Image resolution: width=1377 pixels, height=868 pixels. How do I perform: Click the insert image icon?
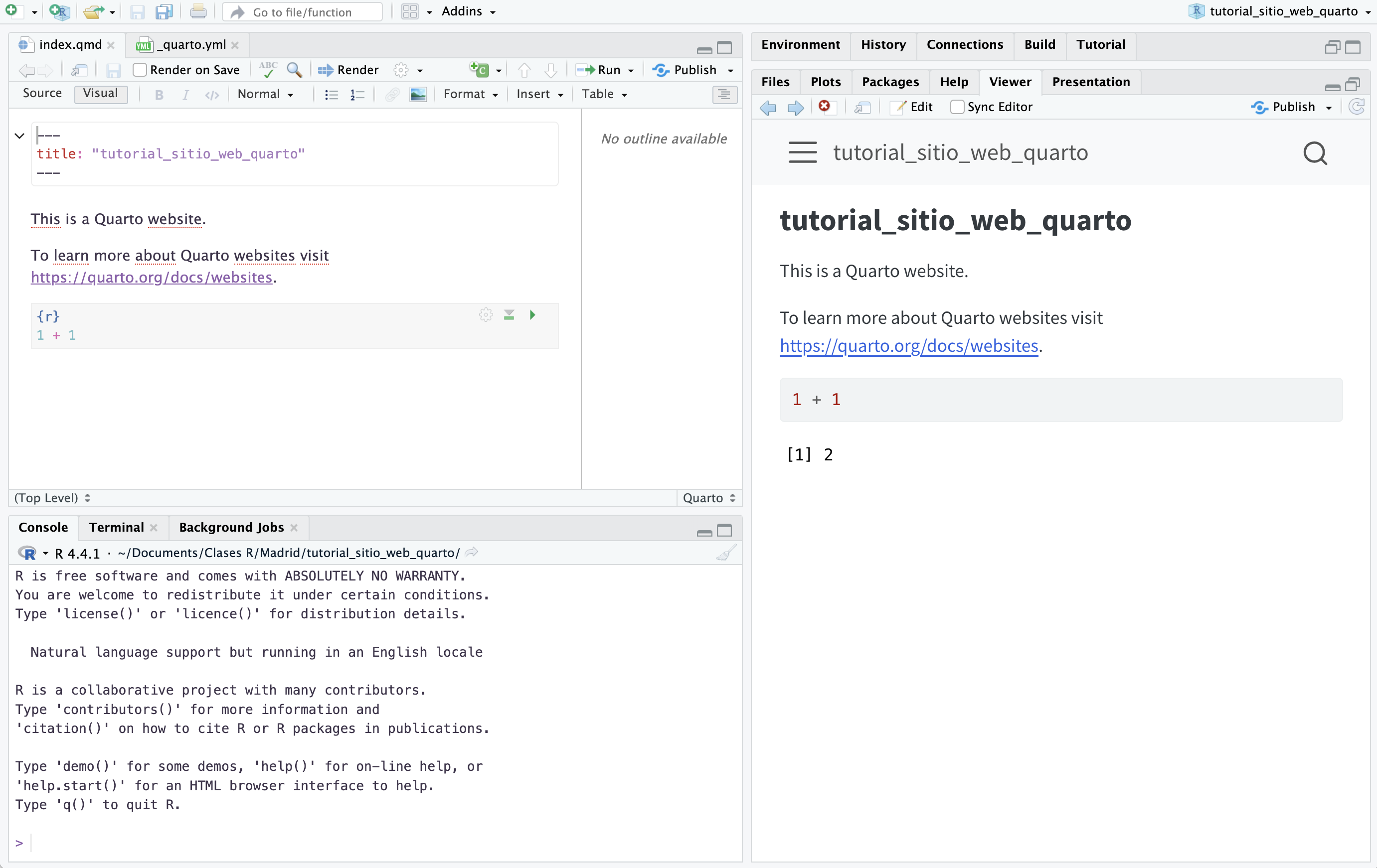418,95
